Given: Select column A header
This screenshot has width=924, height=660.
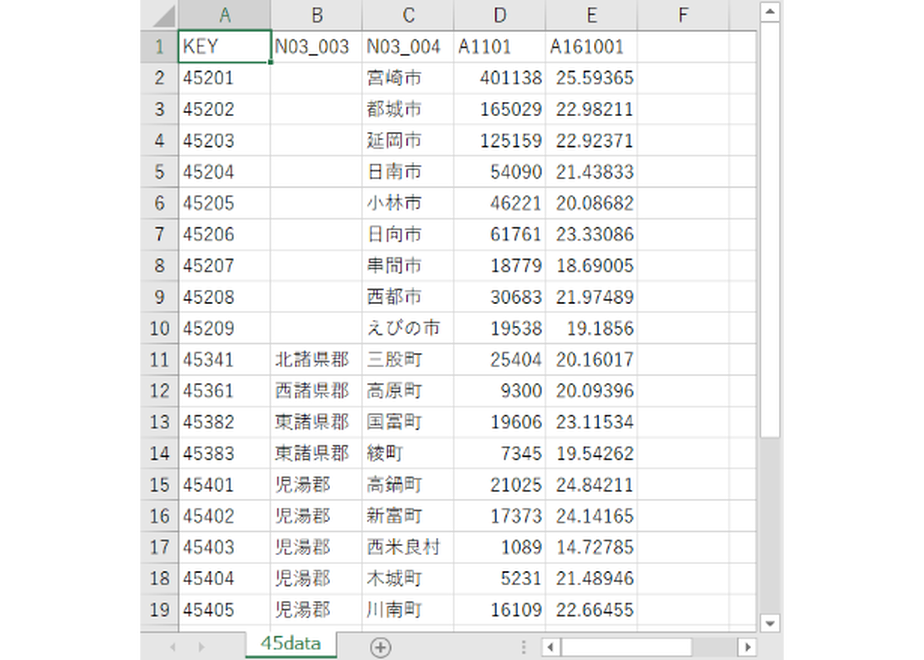Looking at the screenshot, I should pos(225,15).
